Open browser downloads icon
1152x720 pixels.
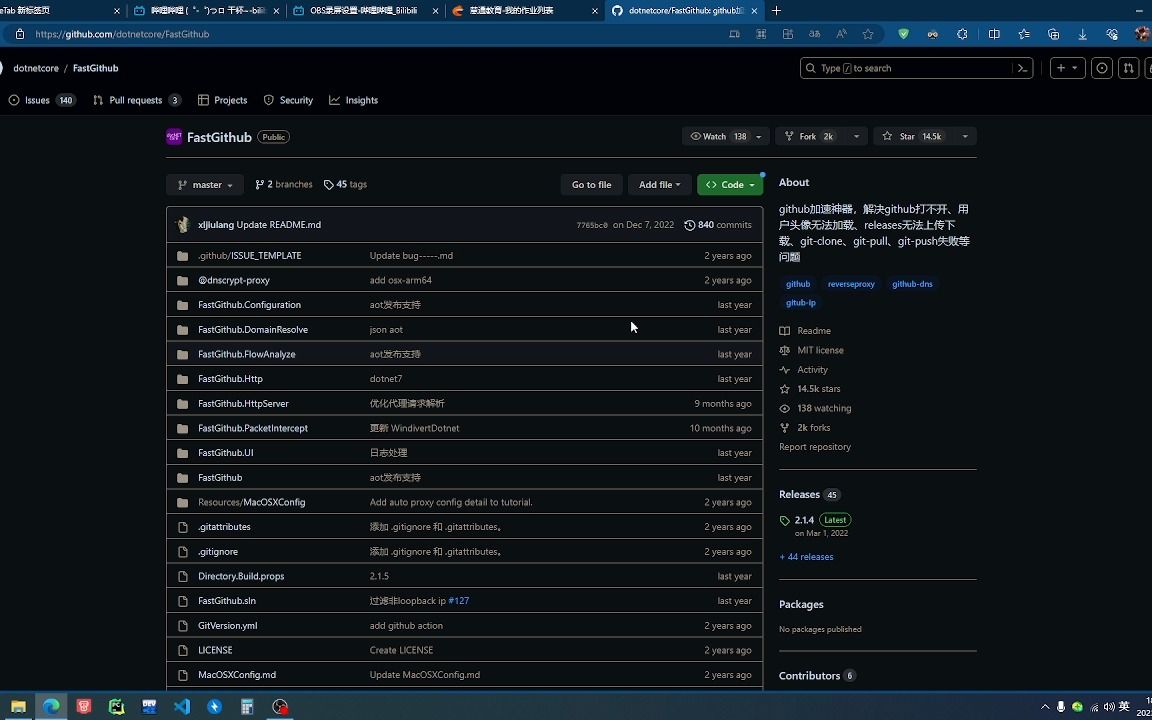pos(1082,34)
